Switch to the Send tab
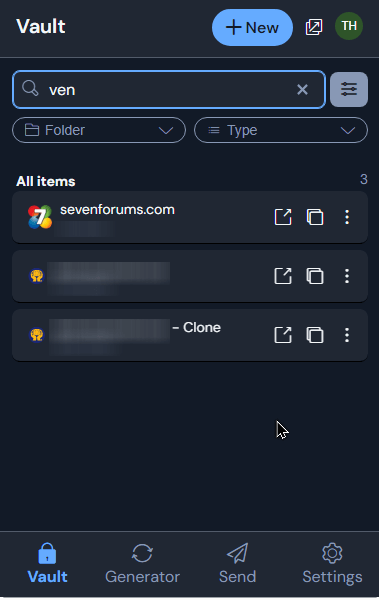379x600 pixels. point(237,564)
